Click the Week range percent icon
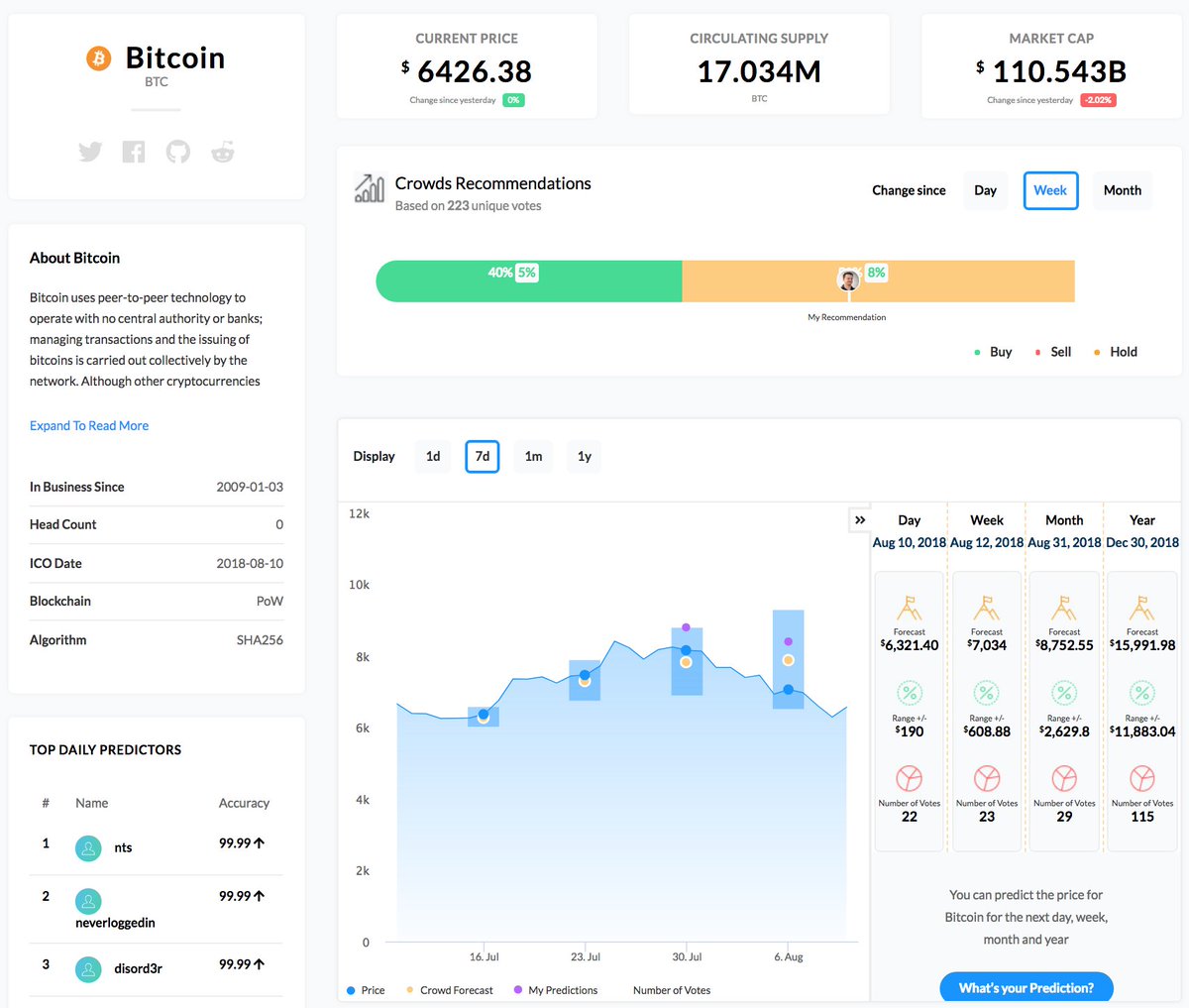Viewport: 1189px width, 1008px height. click(987, 693)
